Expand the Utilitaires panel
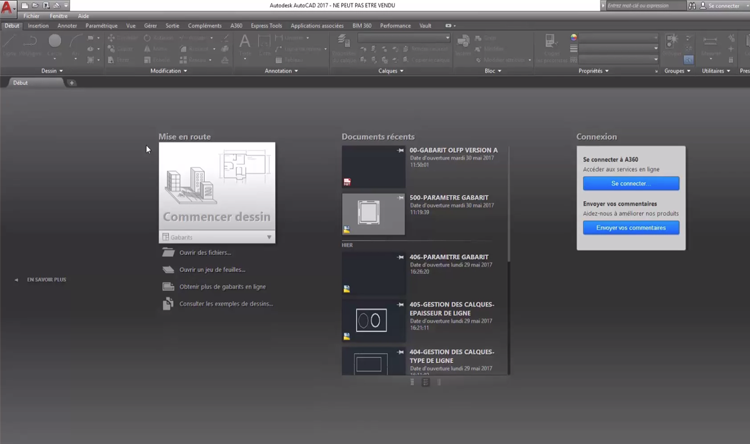The width and height of the screenshot is (750, 444). pyautogui.click(x=716, y=71)
